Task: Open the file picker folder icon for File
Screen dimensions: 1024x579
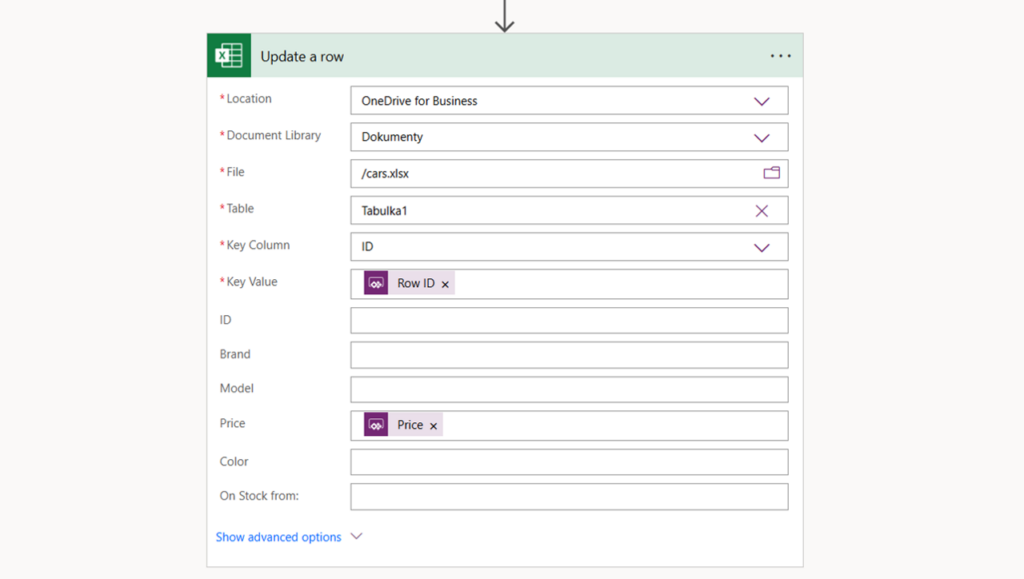Action: [772, 173]
